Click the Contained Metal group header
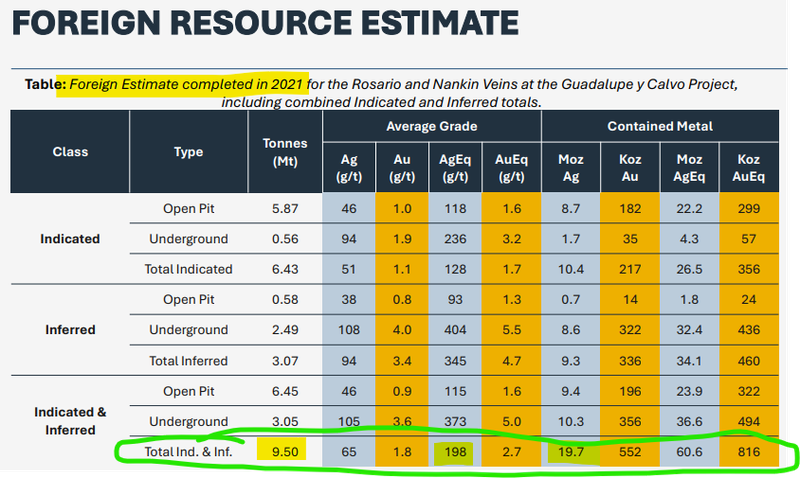 coord(667,126)
